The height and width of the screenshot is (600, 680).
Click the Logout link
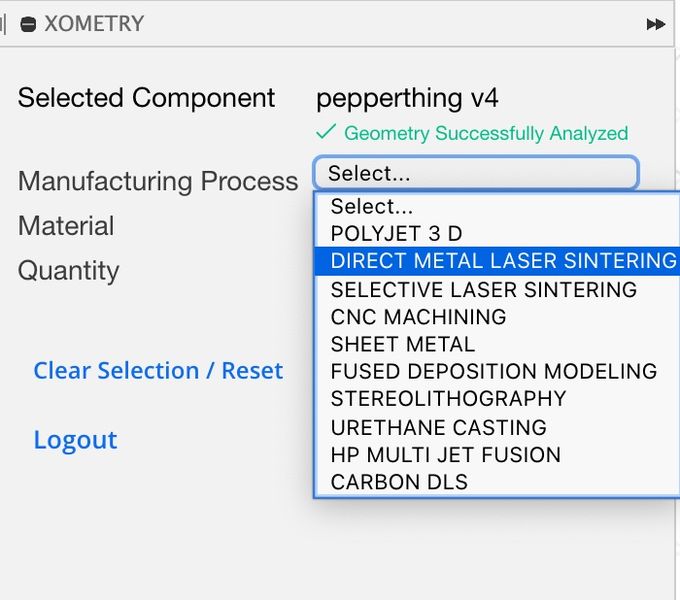[75, 440]
